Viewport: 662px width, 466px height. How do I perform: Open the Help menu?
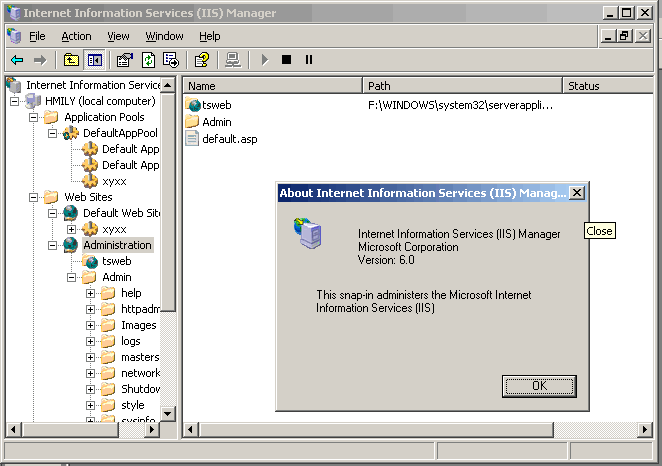pos(210,36)
